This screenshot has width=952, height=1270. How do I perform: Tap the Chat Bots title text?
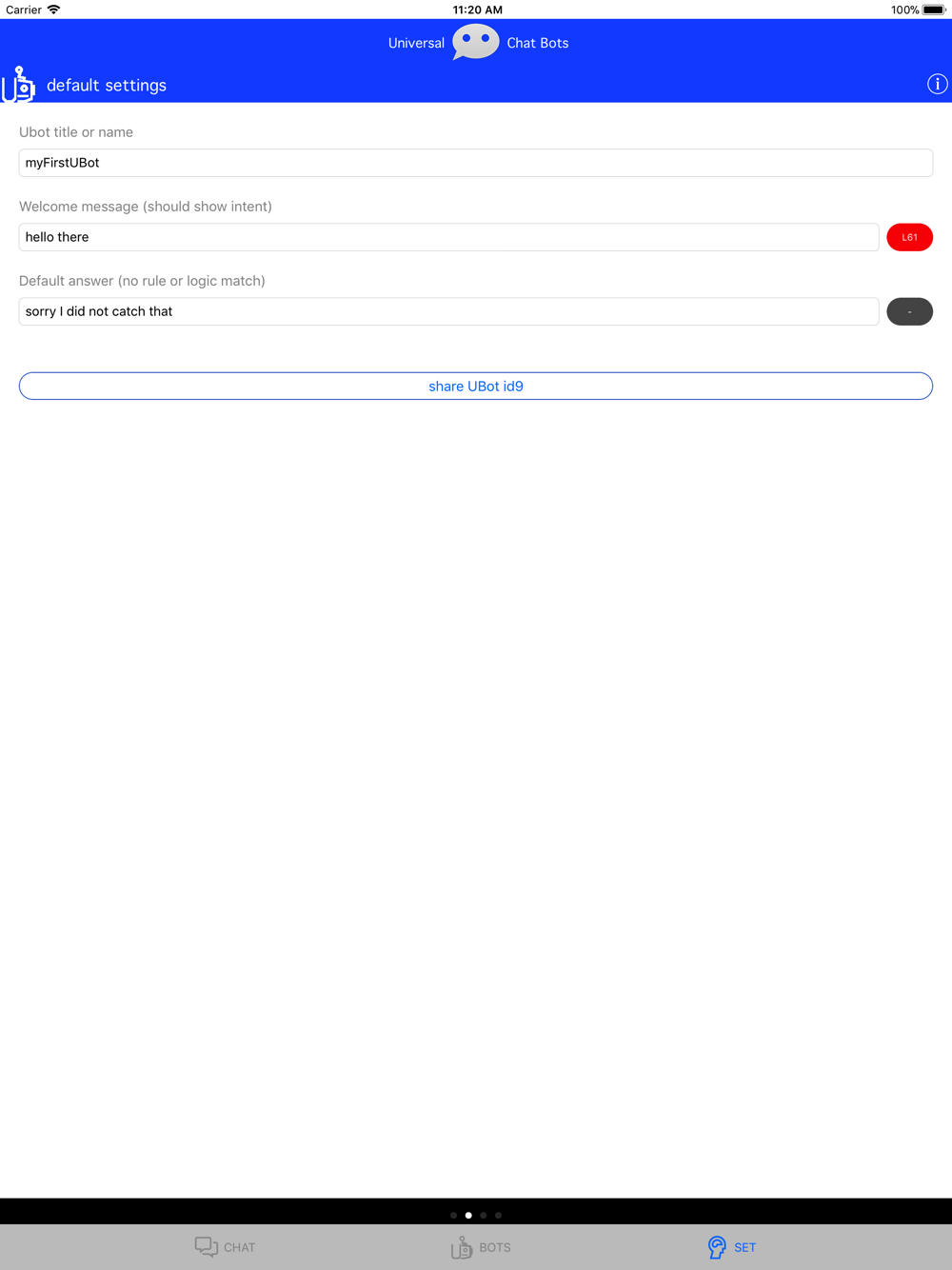point(538,43)
